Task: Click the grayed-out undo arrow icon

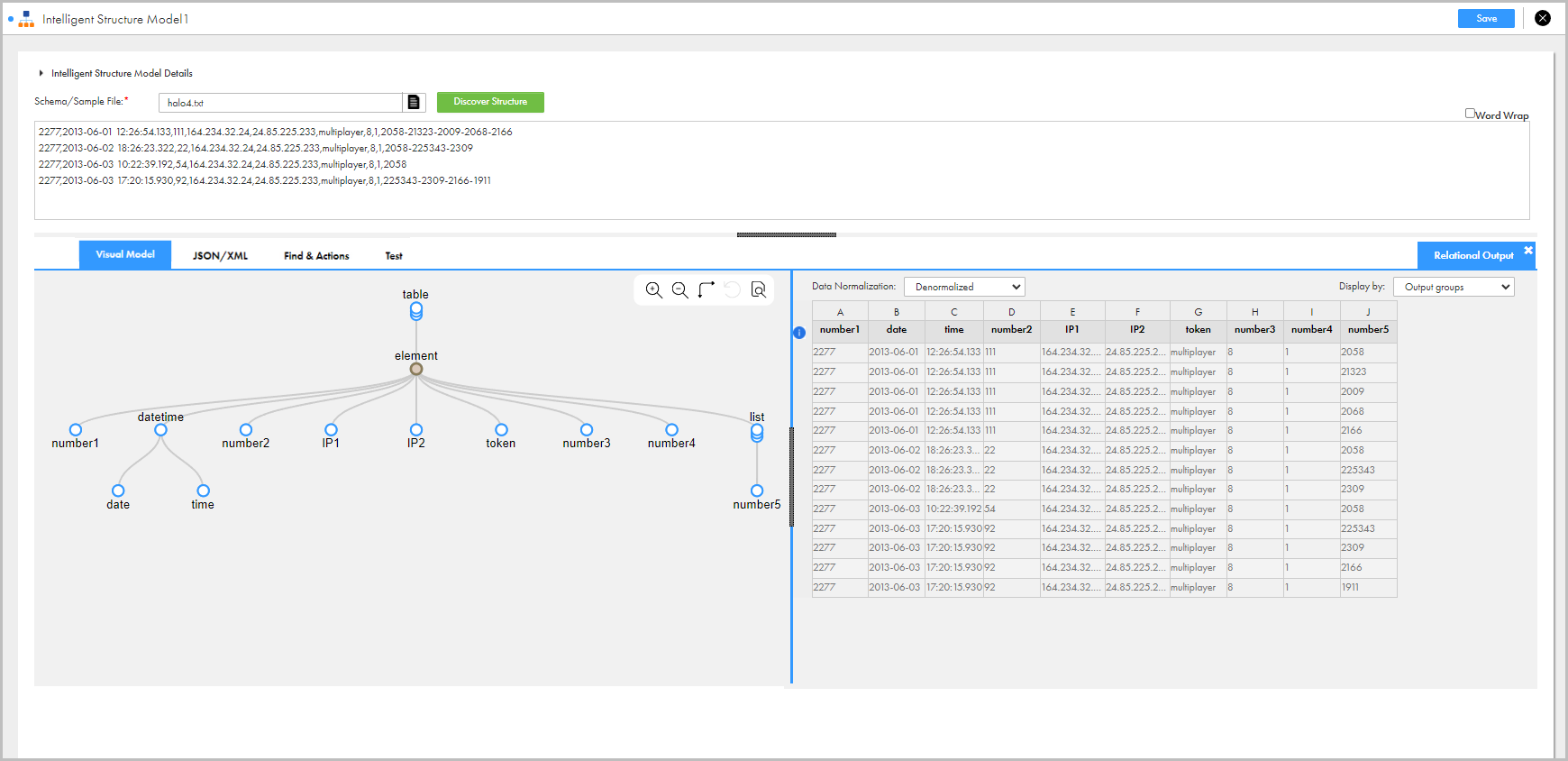Action: pos(733,289)
